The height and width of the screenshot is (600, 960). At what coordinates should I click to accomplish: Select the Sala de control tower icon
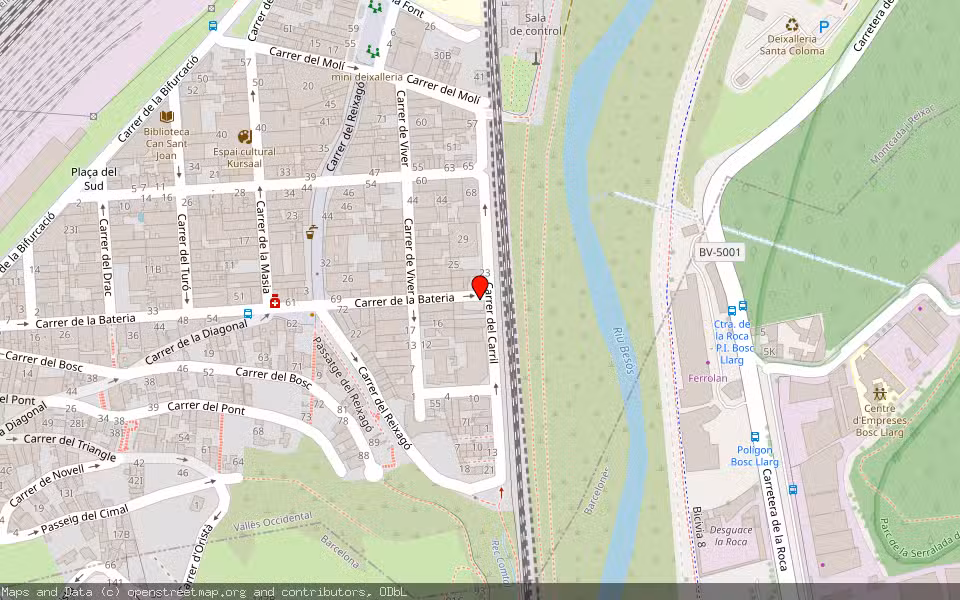(536, 56)
